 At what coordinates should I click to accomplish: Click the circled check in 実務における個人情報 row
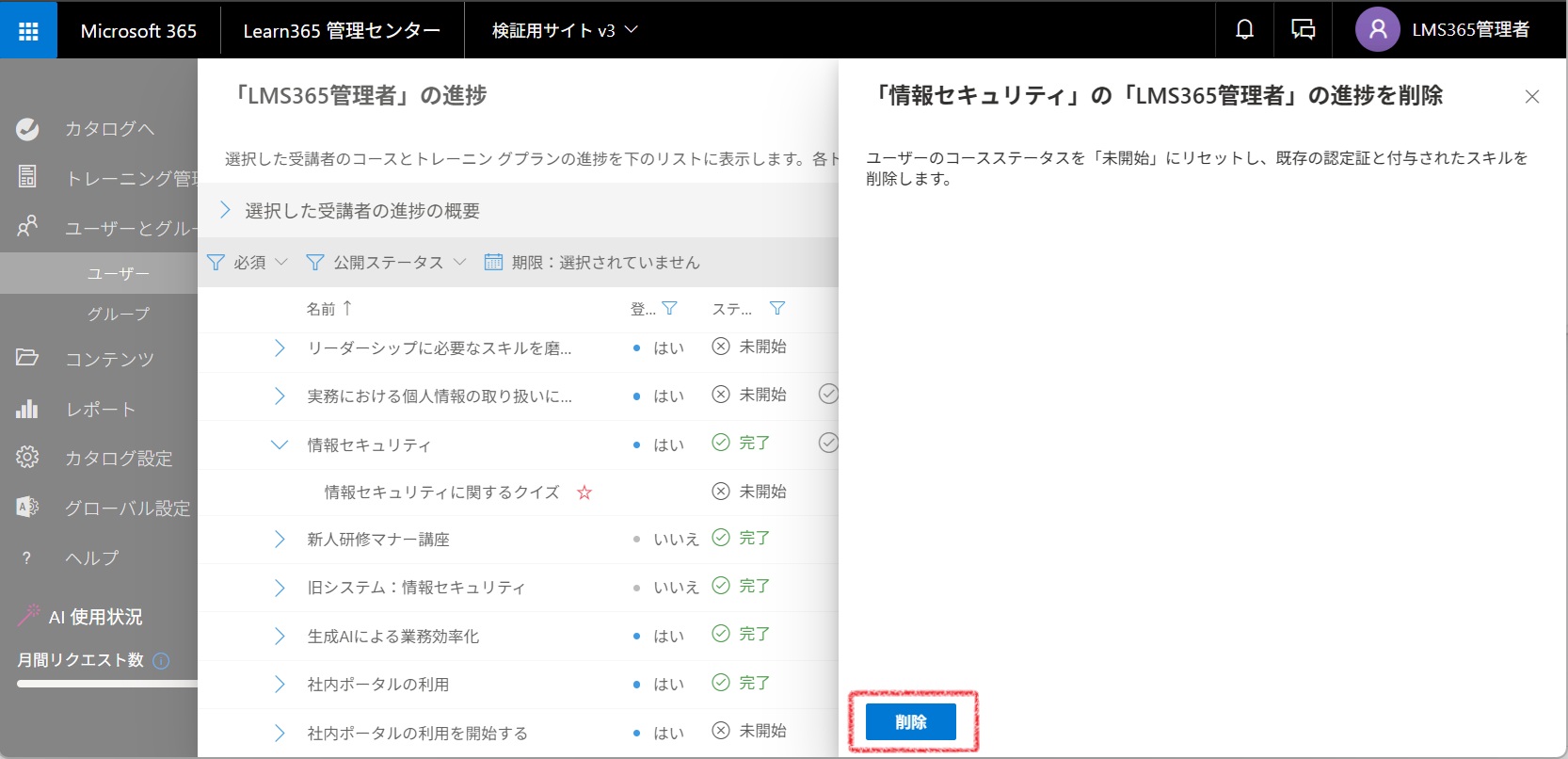[828, 394]
